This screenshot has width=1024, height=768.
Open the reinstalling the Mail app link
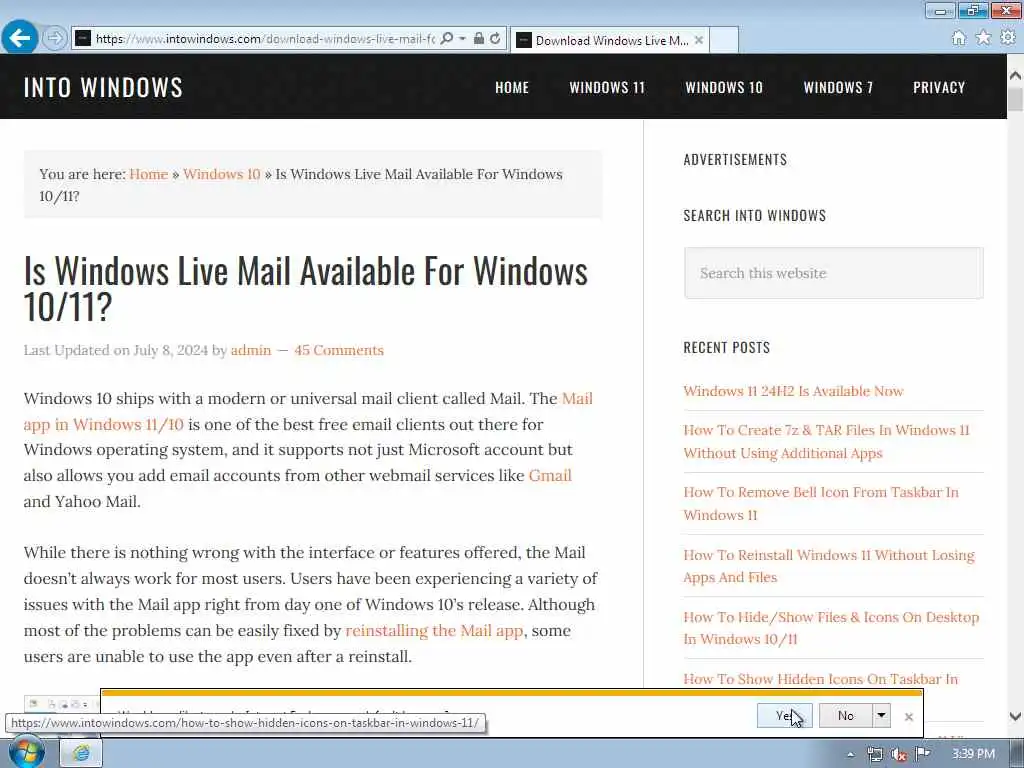(434, 631)
